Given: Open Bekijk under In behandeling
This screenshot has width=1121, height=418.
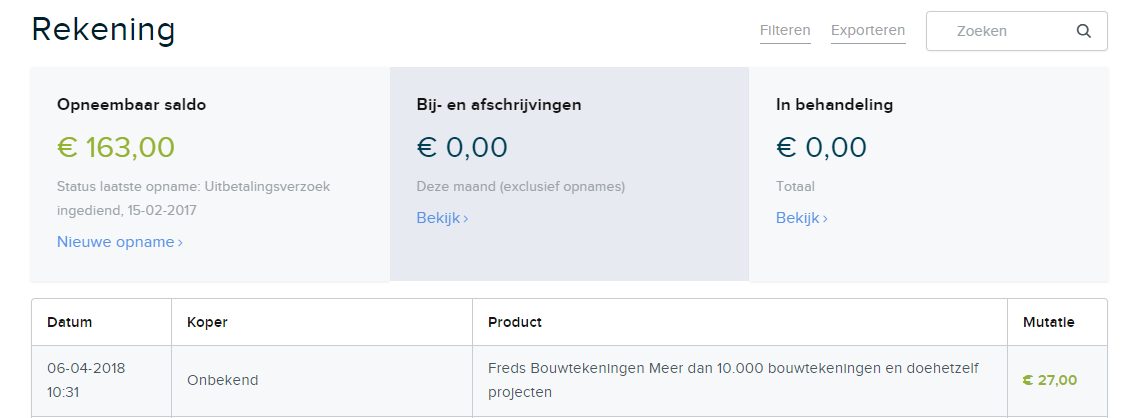Looking at the screenshot, I should pos(801,218).
